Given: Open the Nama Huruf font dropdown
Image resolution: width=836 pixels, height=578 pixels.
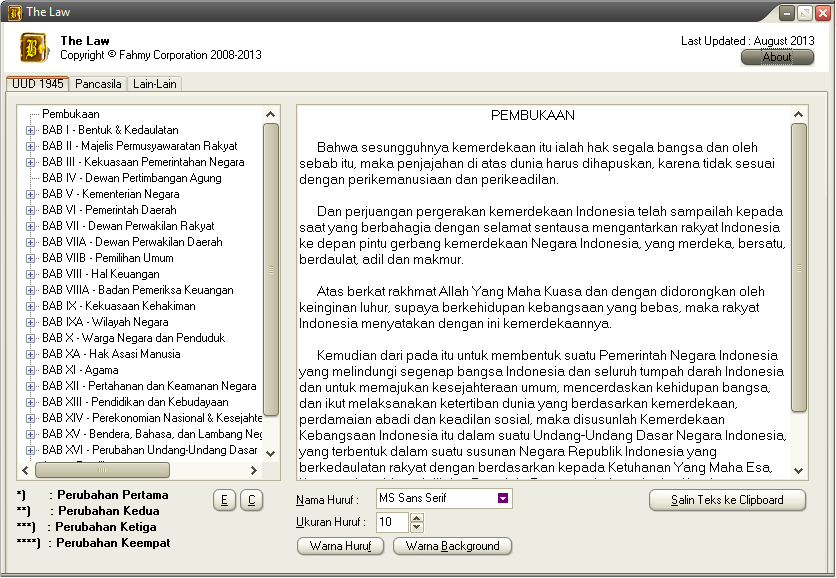Looking at the screenshot, I should pos(503,498).
